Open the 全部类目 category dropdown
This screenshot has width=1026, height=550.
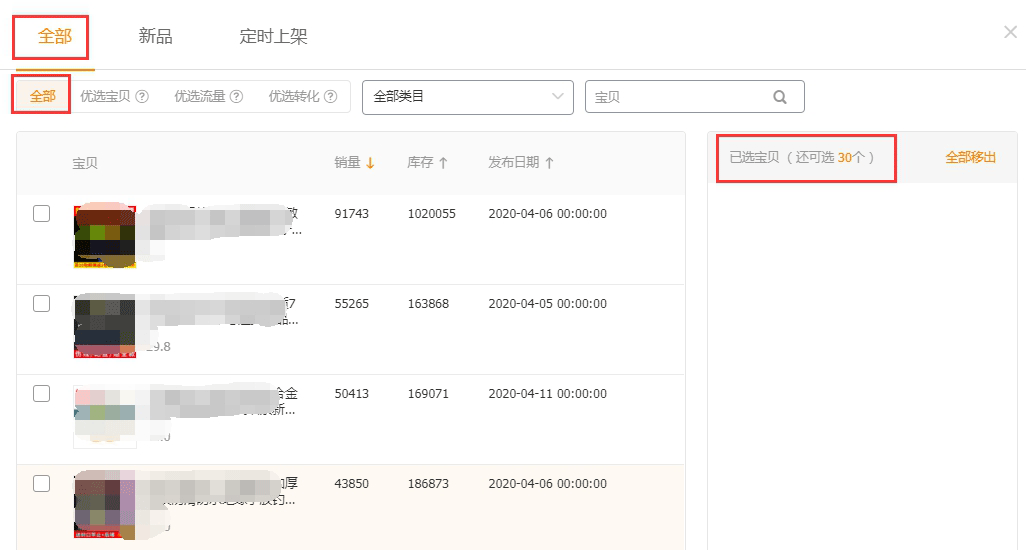467,97
